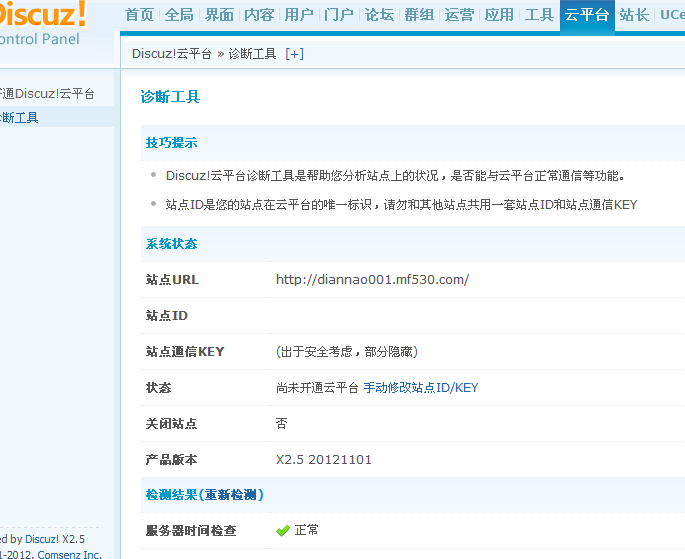The height and width of the screenshot is (559, 685).
Task: Click the 服务器时间检查 label
Action: coord(191,531)
